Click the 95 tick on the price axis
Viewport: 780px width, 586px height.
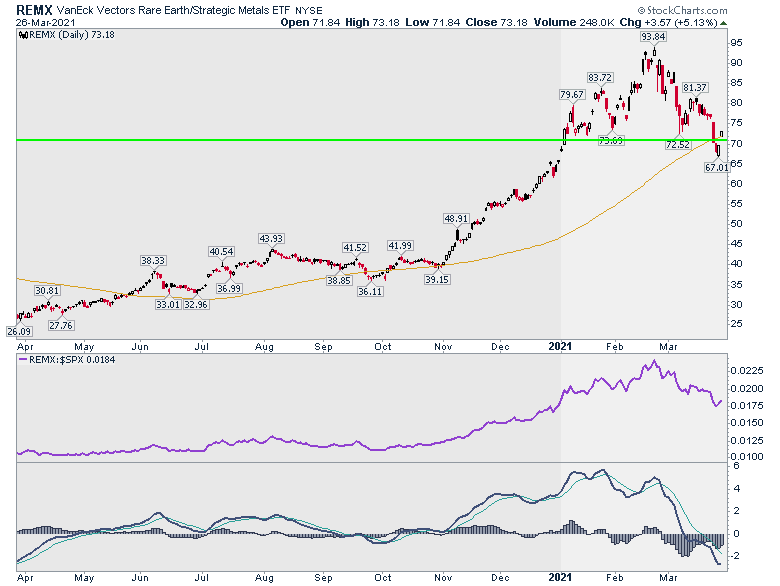[x=736, y=43]
